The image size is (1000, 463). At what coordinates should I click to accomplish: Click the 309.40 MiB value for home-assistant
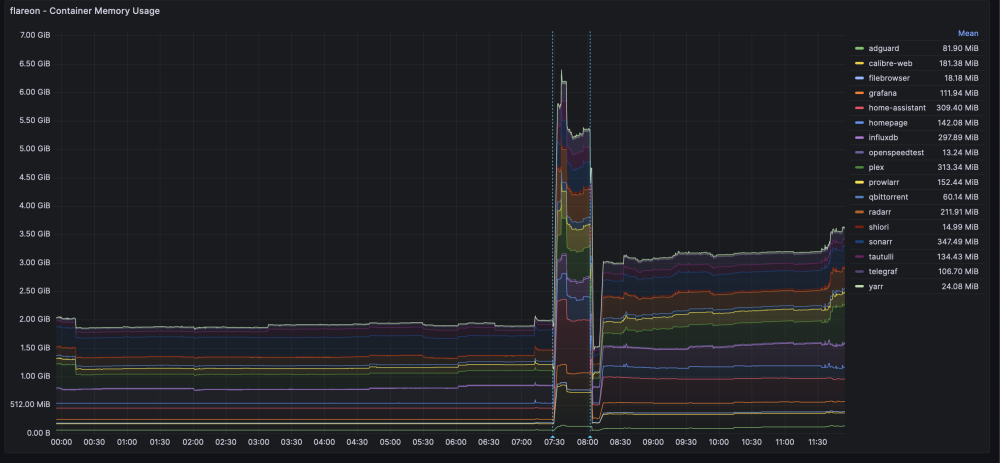coord(957,108)
